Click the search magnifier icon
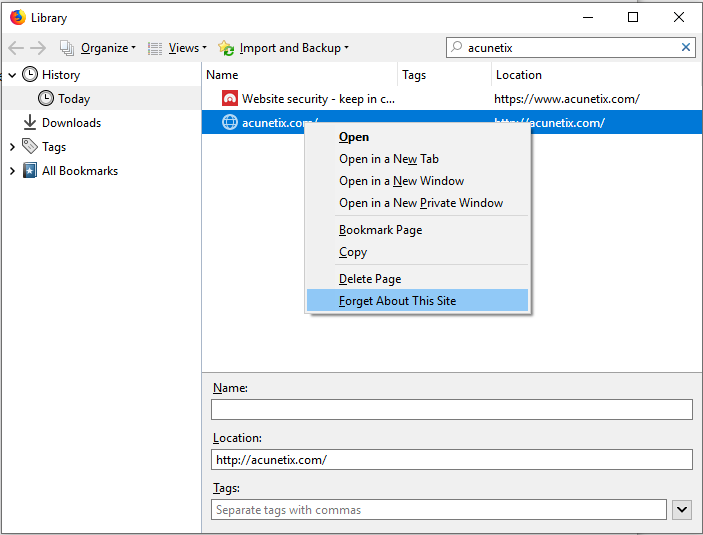The height and width of the screenshot is (535, 703). 456,47
